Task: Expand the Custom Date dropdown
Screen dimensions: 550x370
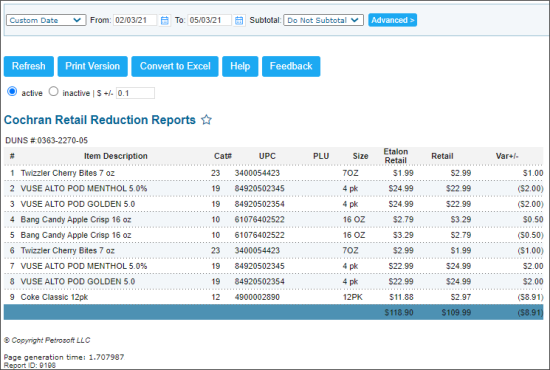Action: click(x=46, y=20)
